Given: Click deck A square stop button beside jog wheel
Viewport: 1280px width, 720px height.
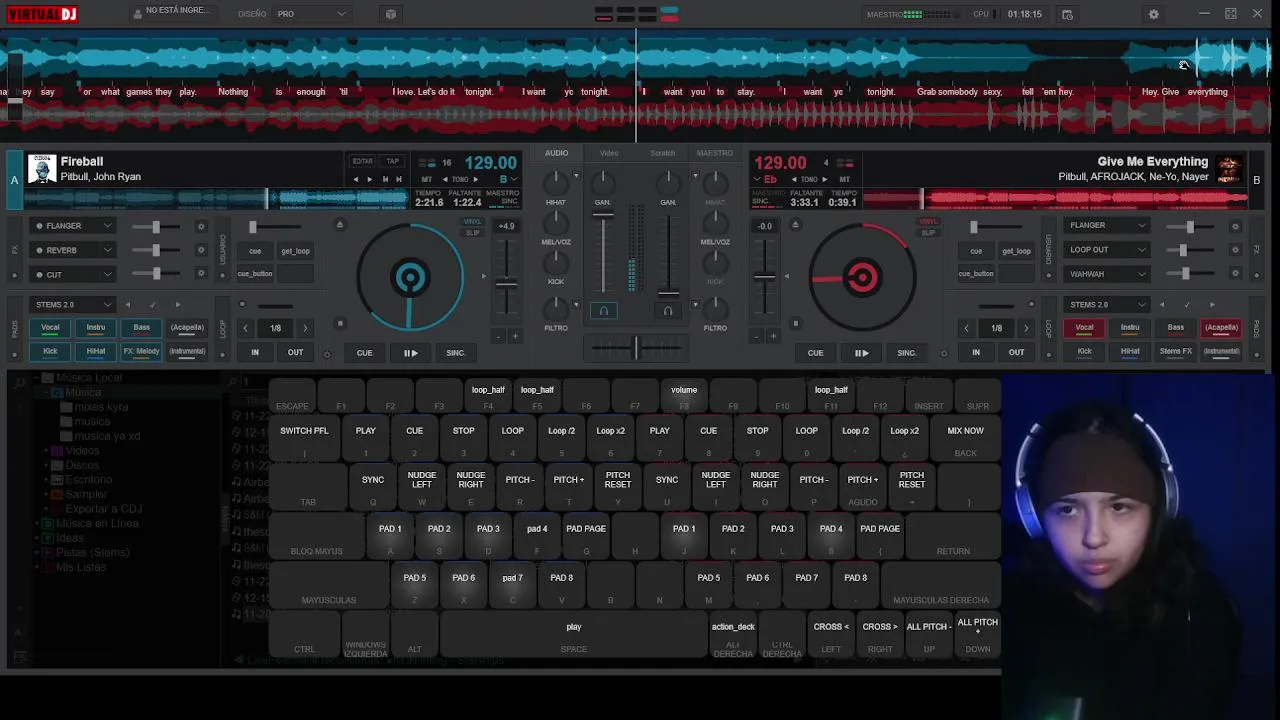Looking at the screenshot, I should tap(340, 323).
